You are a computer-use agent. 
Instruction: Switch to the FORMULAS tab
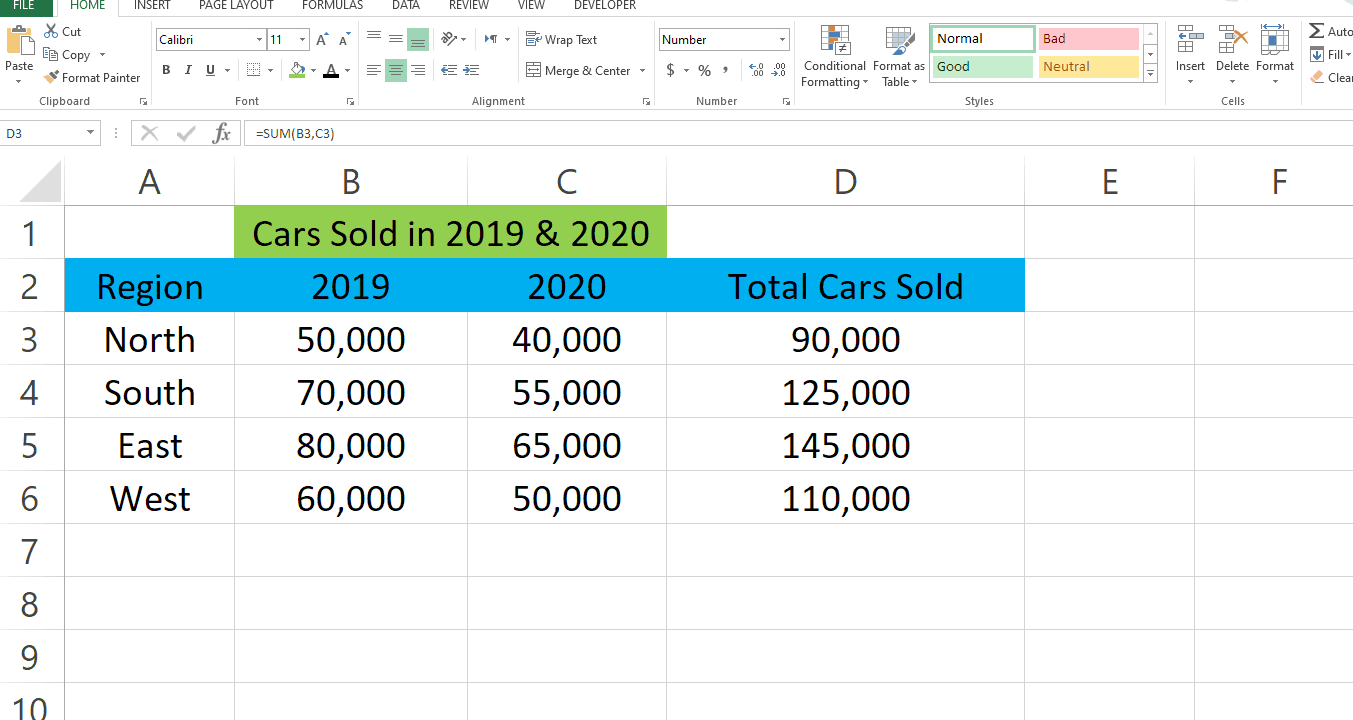[x=332, y=6]
